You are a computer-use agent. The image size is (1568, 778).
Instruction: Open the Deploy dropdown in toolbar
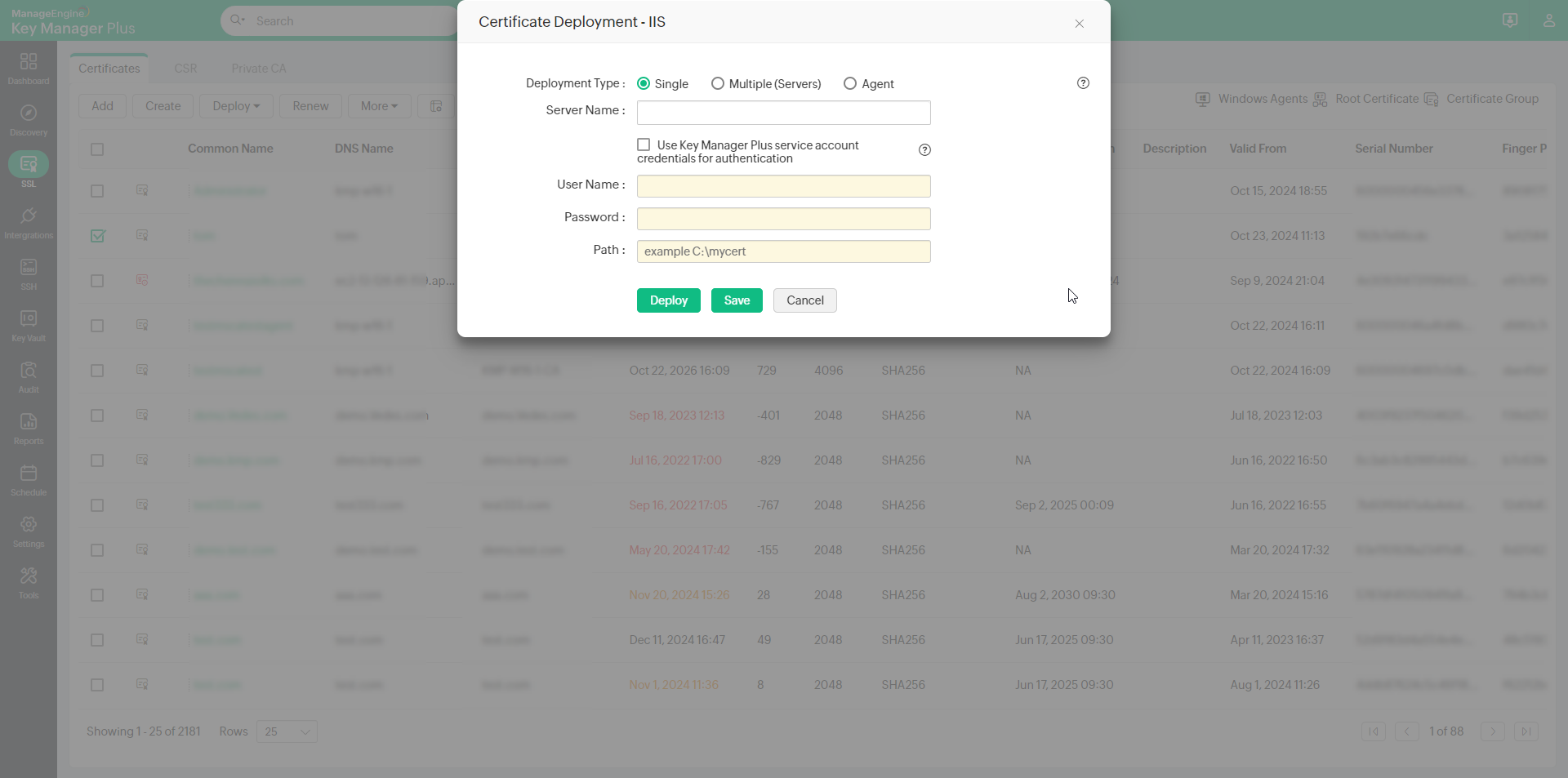236,106
